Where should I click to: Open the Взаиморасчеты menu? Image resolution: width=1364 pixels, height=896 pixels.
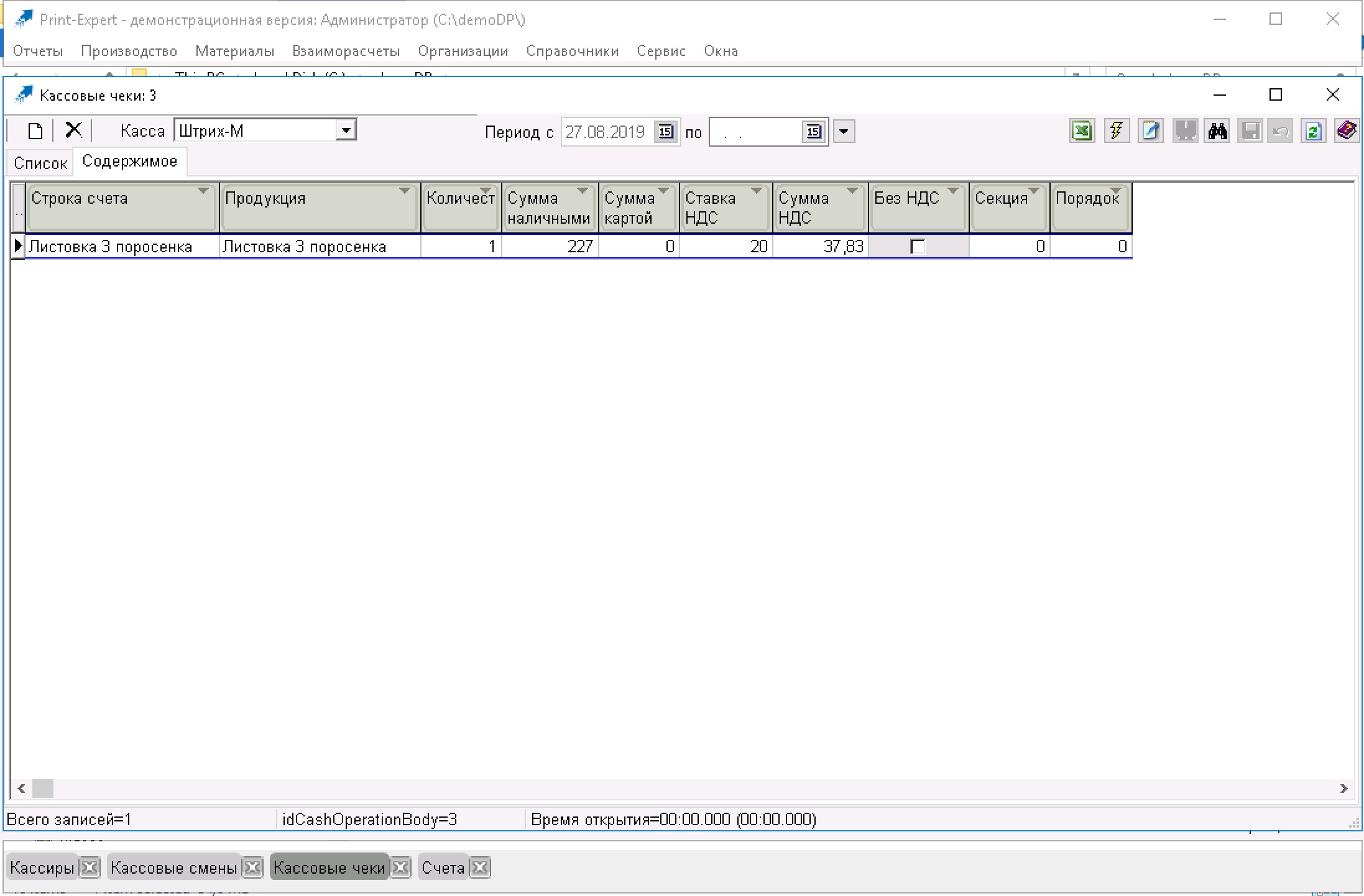click(x=346, y=51)
